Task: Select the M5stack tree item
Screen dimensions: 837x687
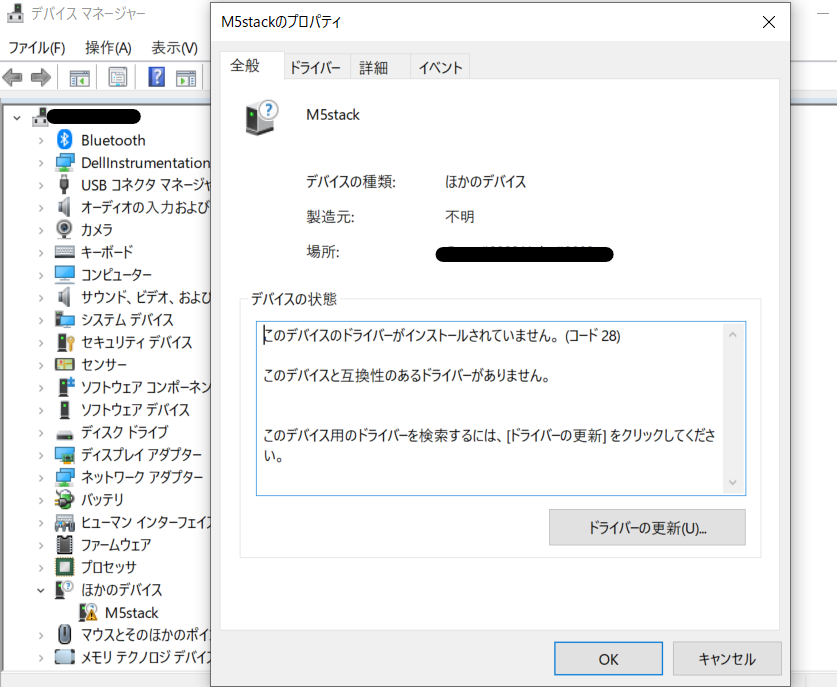Action: [x=130, y=612]
